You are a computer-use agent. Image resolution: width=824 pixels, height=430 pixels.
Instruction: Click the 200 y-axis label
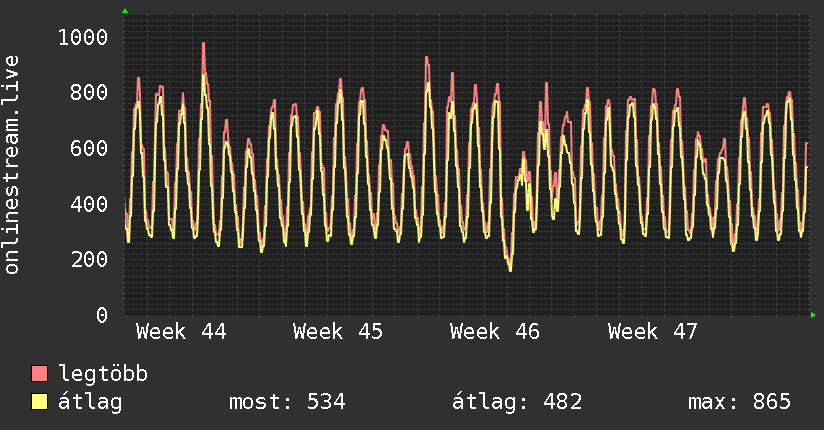coord(89,260)
